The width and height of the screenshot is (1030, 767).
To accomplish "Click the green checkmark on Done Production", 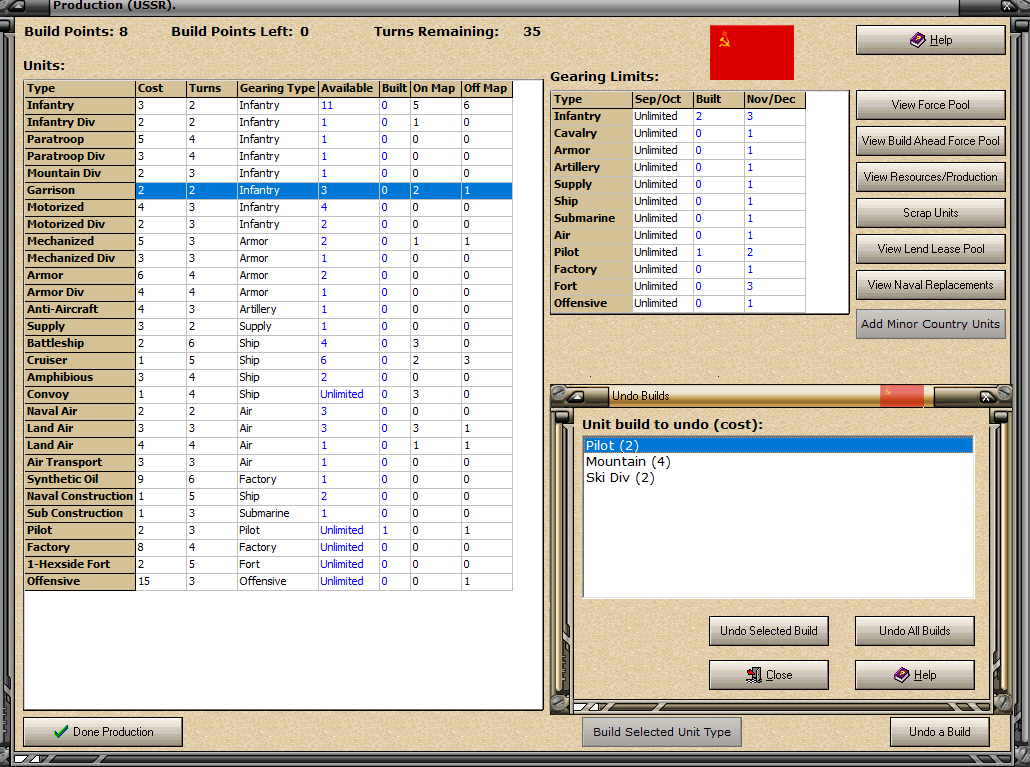I will [61, 732].
